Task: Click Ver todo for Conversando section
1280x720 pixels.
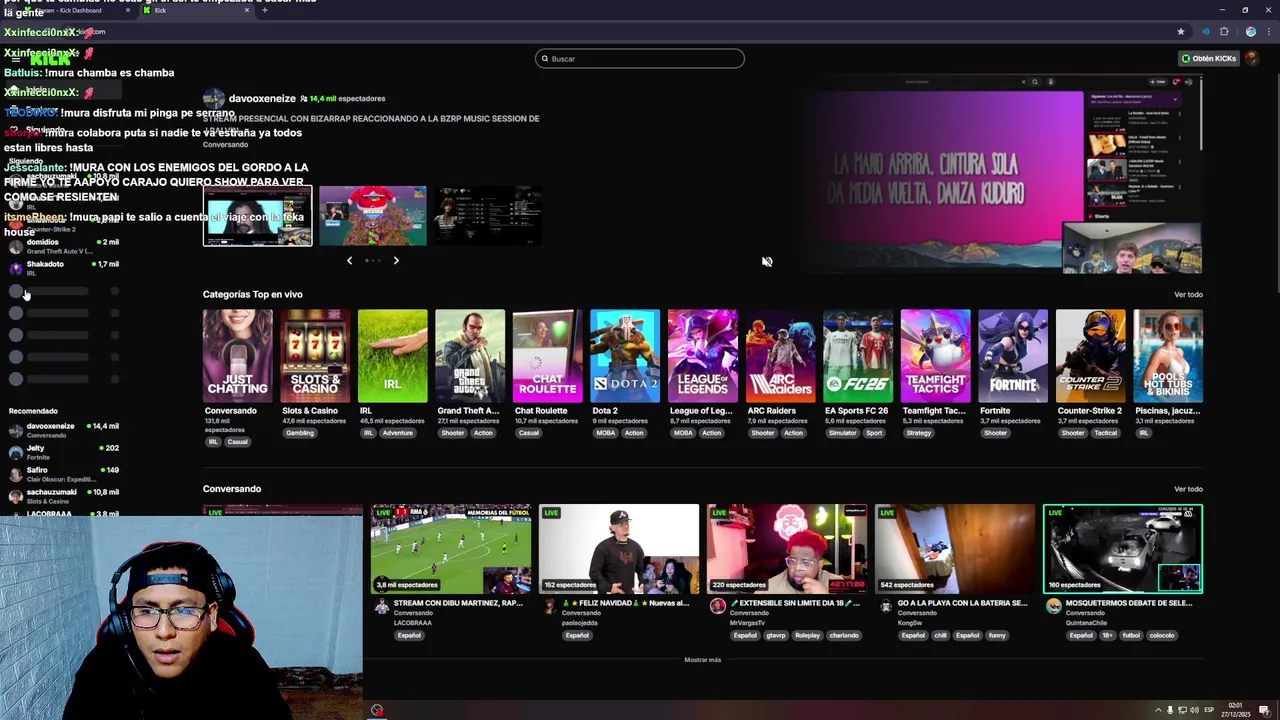Action: (x=1188, y=489)
